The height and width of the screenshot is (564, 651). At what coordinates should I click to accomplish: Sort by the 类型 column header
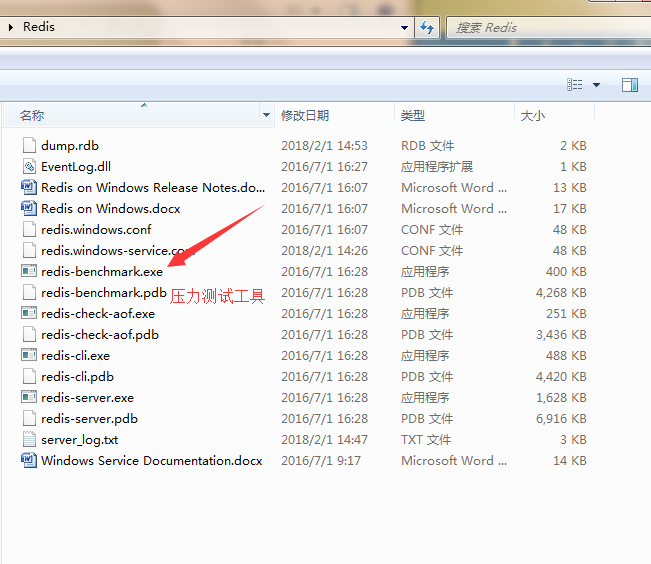pyautogui.click(x=413, y=115)
